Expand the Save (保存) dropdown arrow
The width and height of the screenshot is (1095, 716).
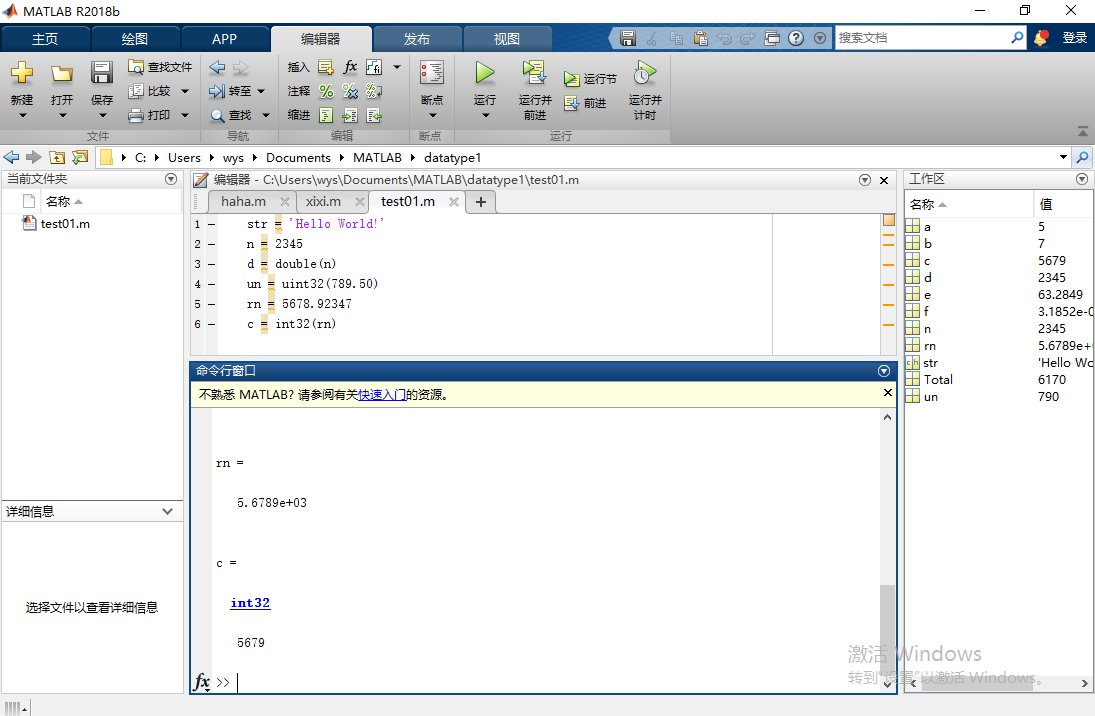(x=102, y=115)
